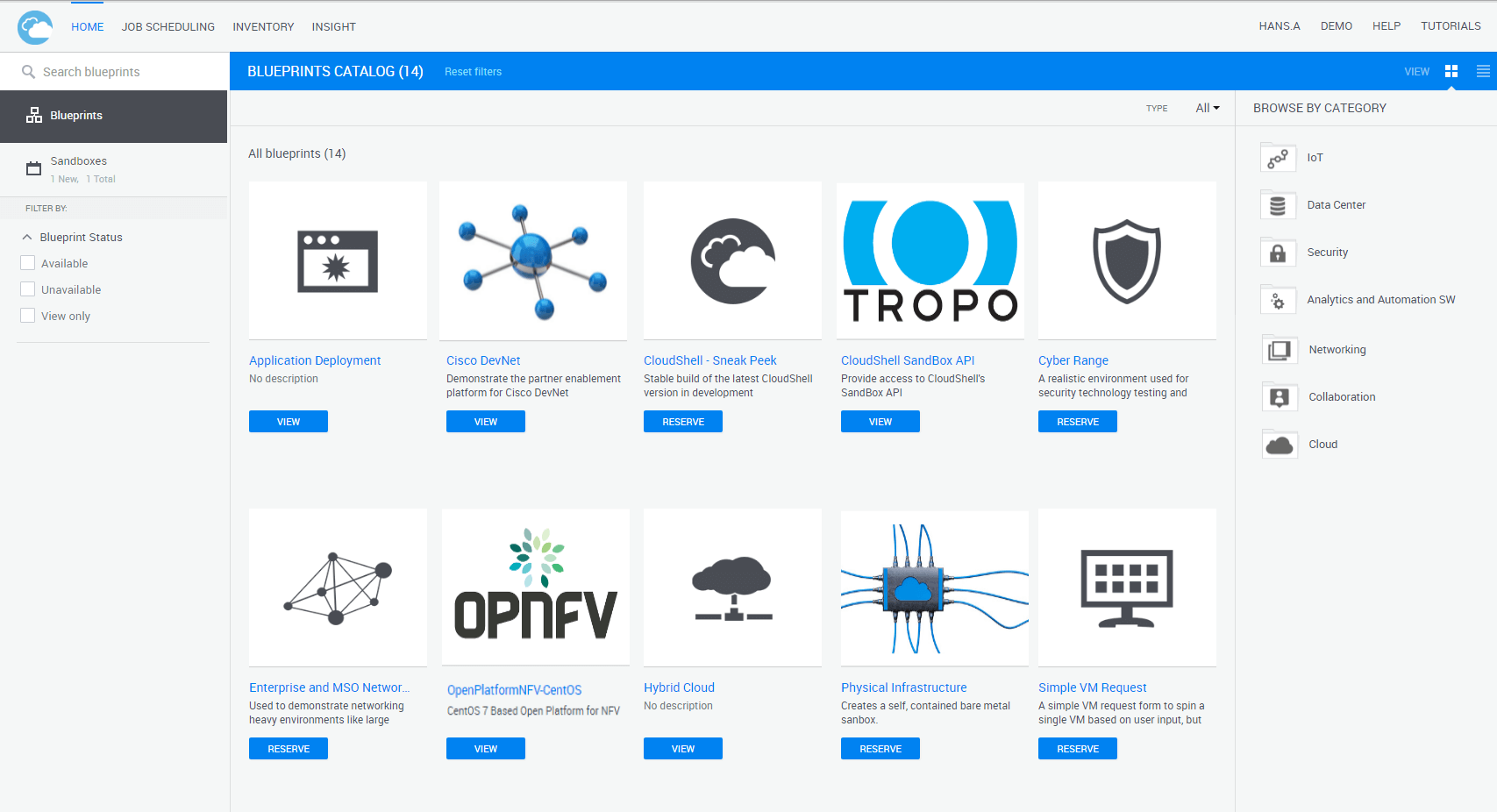
Task: Select the Cloud category icon
Action: coord(1280,445)
